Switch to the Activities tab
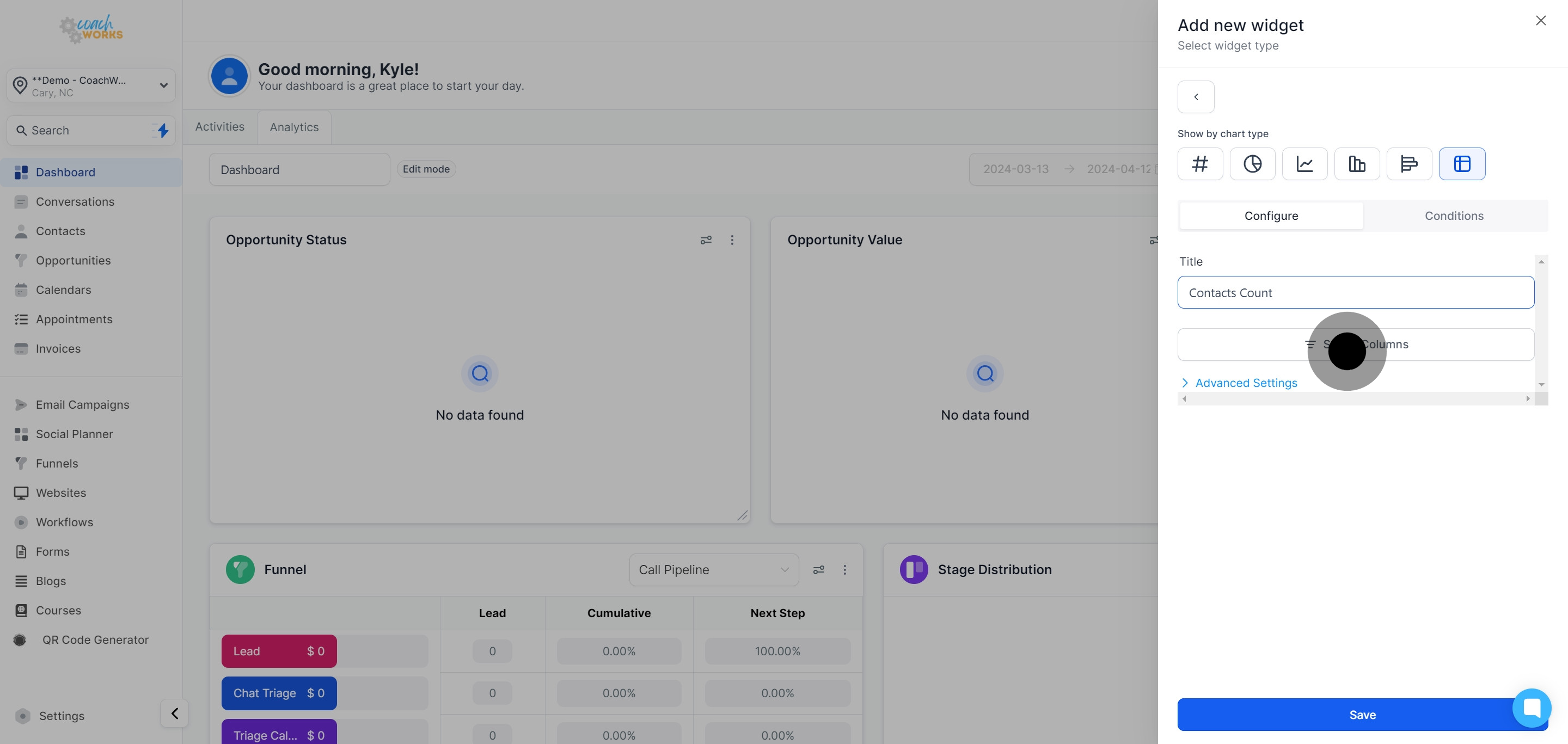This screenshot has width=1568, height=744. point(220,126)
